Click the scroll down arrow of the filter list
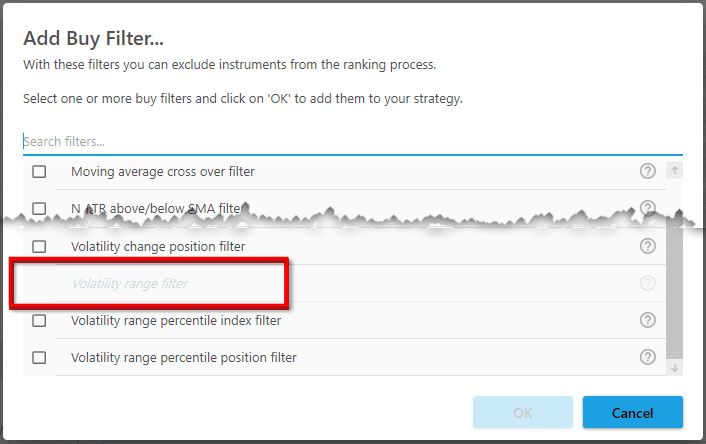Image resolution: width=706 pixels, height=444 pixels. [x=674, y=367]
